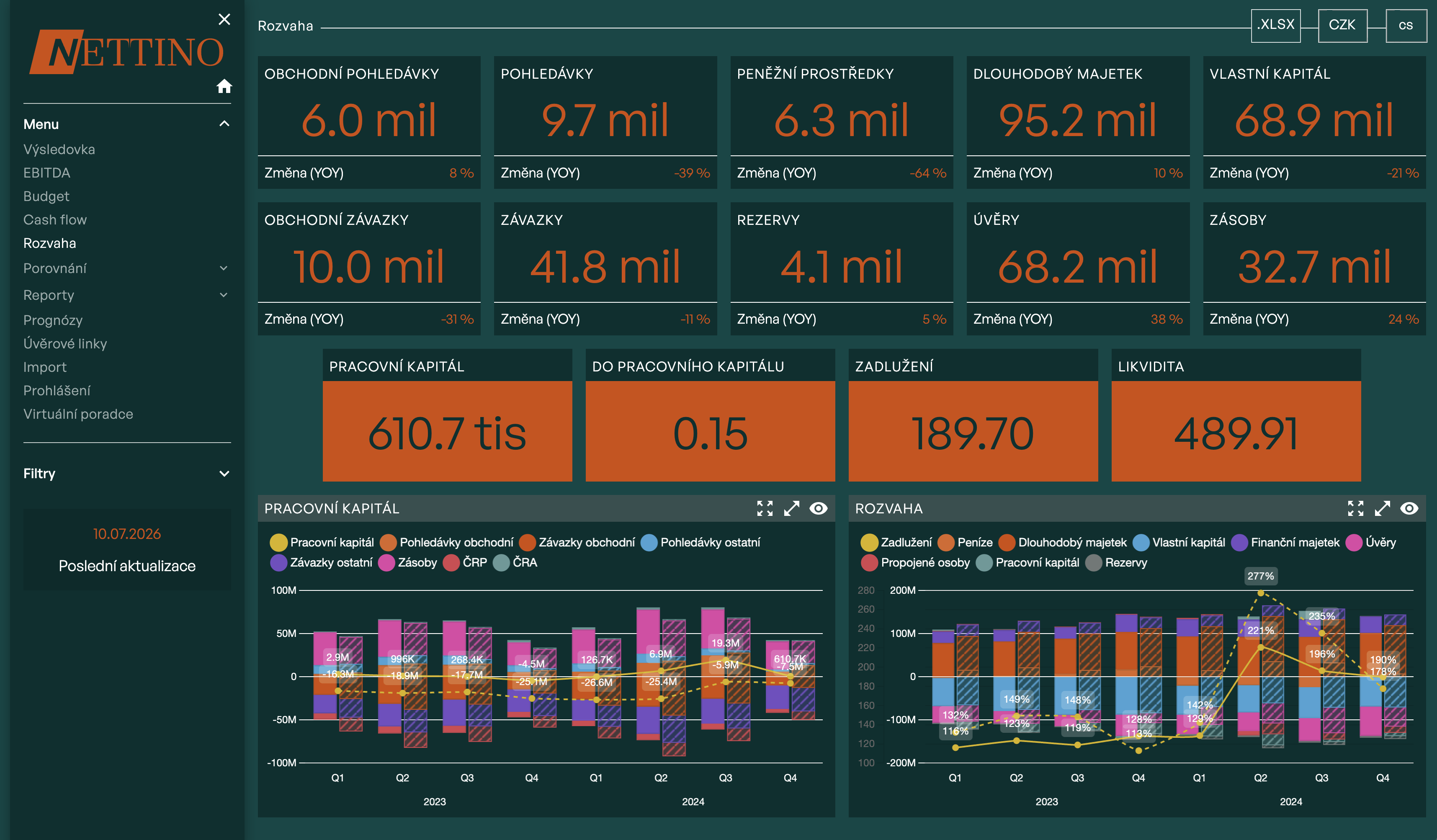
Task: Click the date 10.07.2026
Action: click(126, 534)
